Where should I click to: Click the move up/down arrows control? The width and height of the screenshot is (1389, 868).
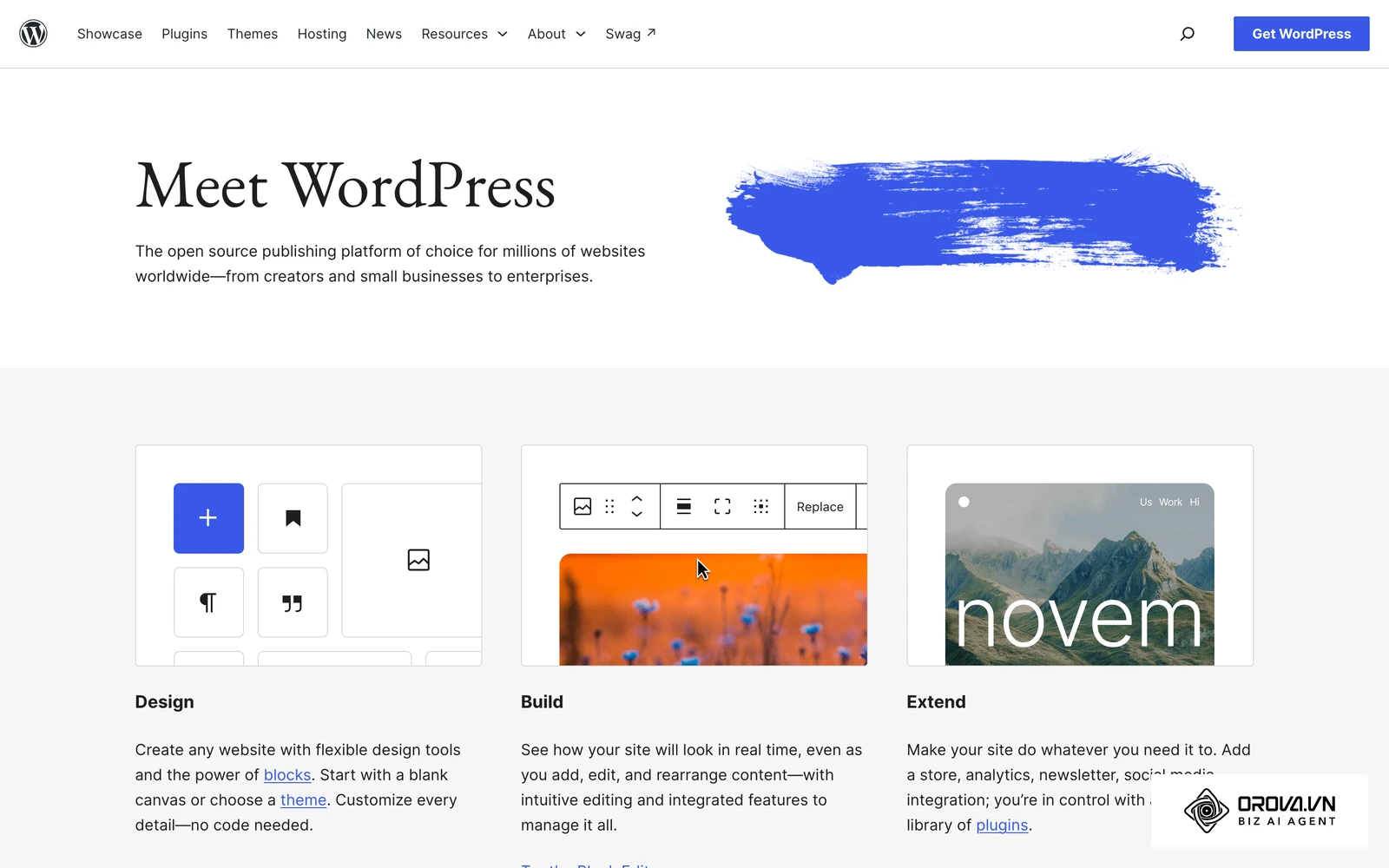point(636,506)
